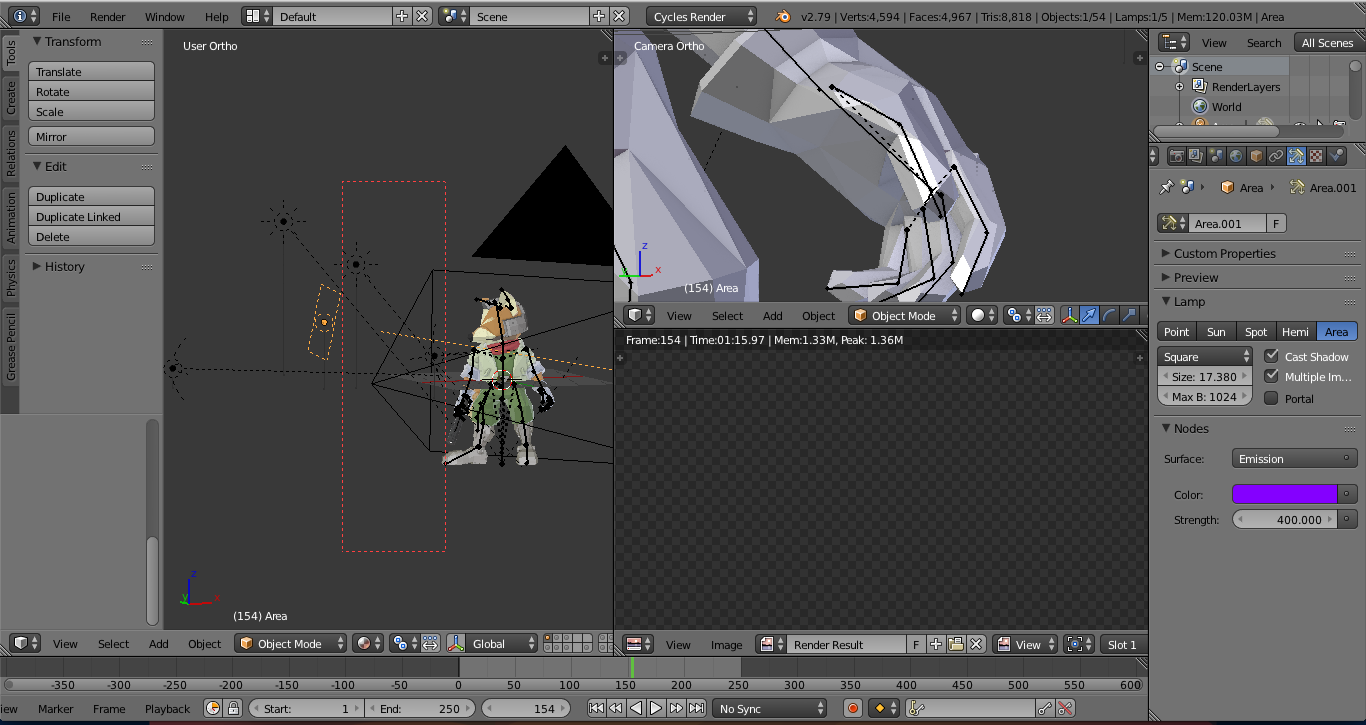Screen dimensions: 1366x725
Task: Open the Render properties tab camera icon
Action: (1177, 155)
